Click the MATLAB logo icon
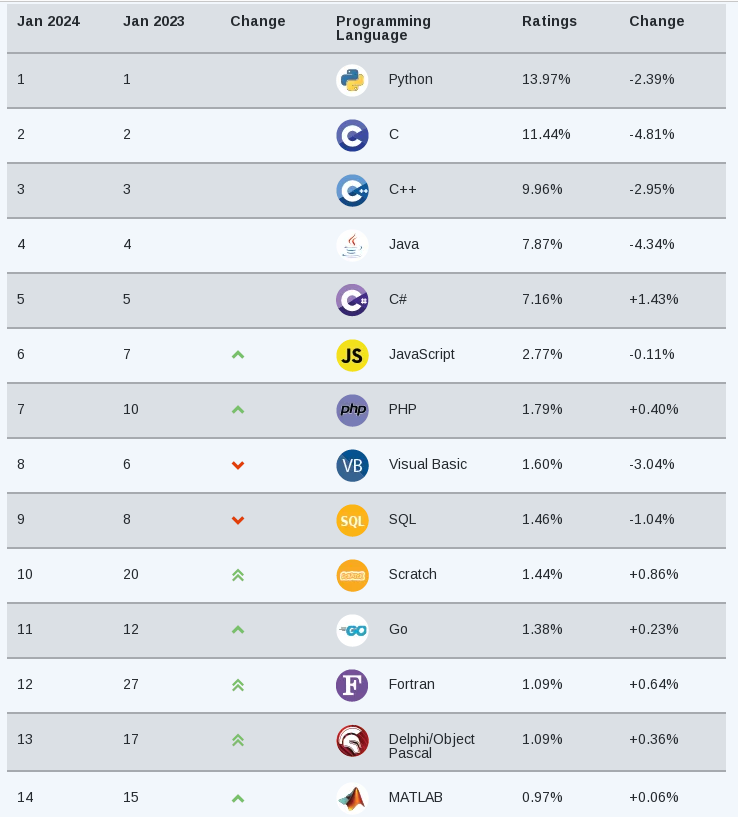 point(352,798)
